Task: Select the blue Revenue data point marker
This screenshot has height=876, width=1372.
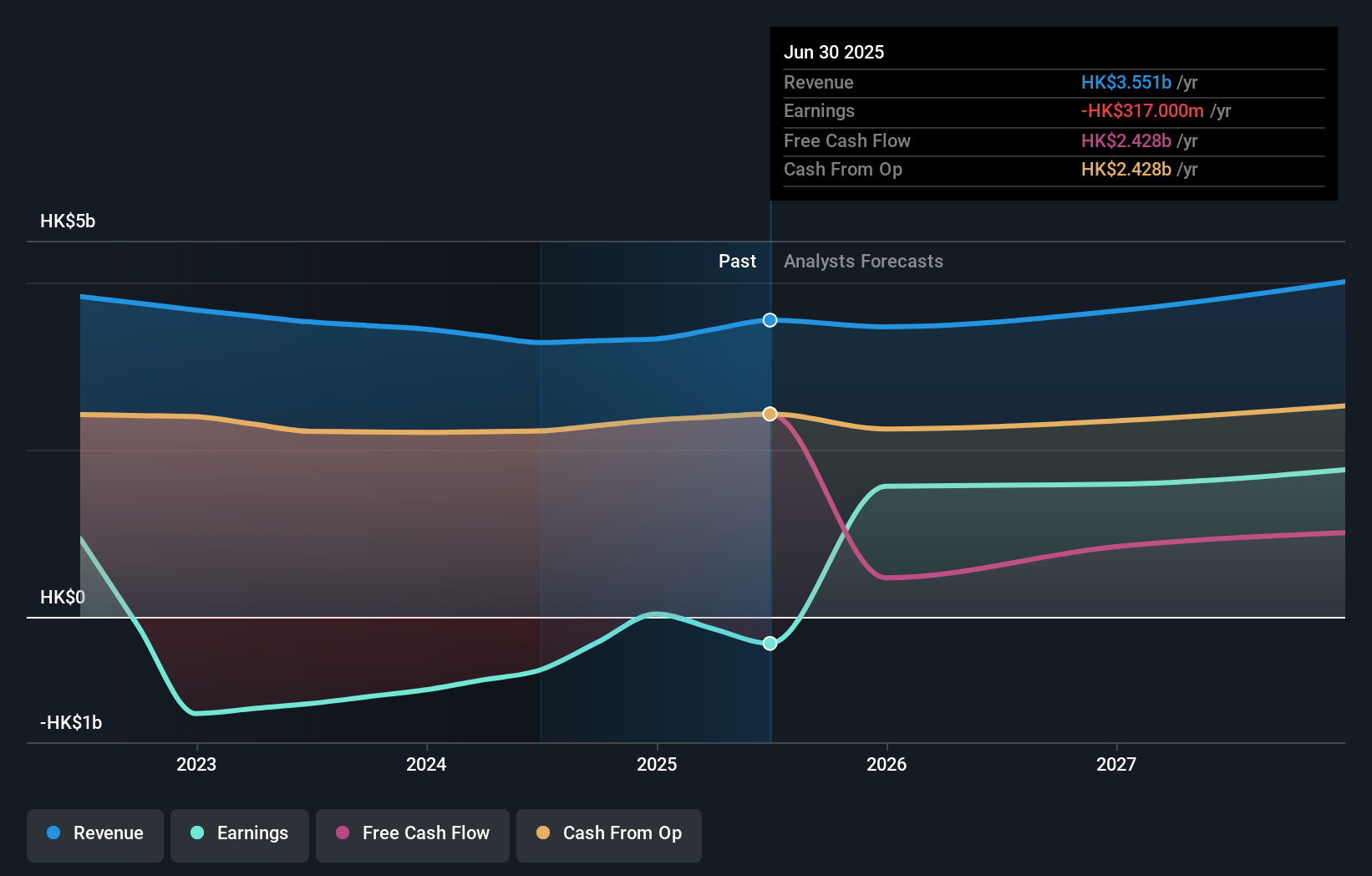Action: tap(770, 319)
